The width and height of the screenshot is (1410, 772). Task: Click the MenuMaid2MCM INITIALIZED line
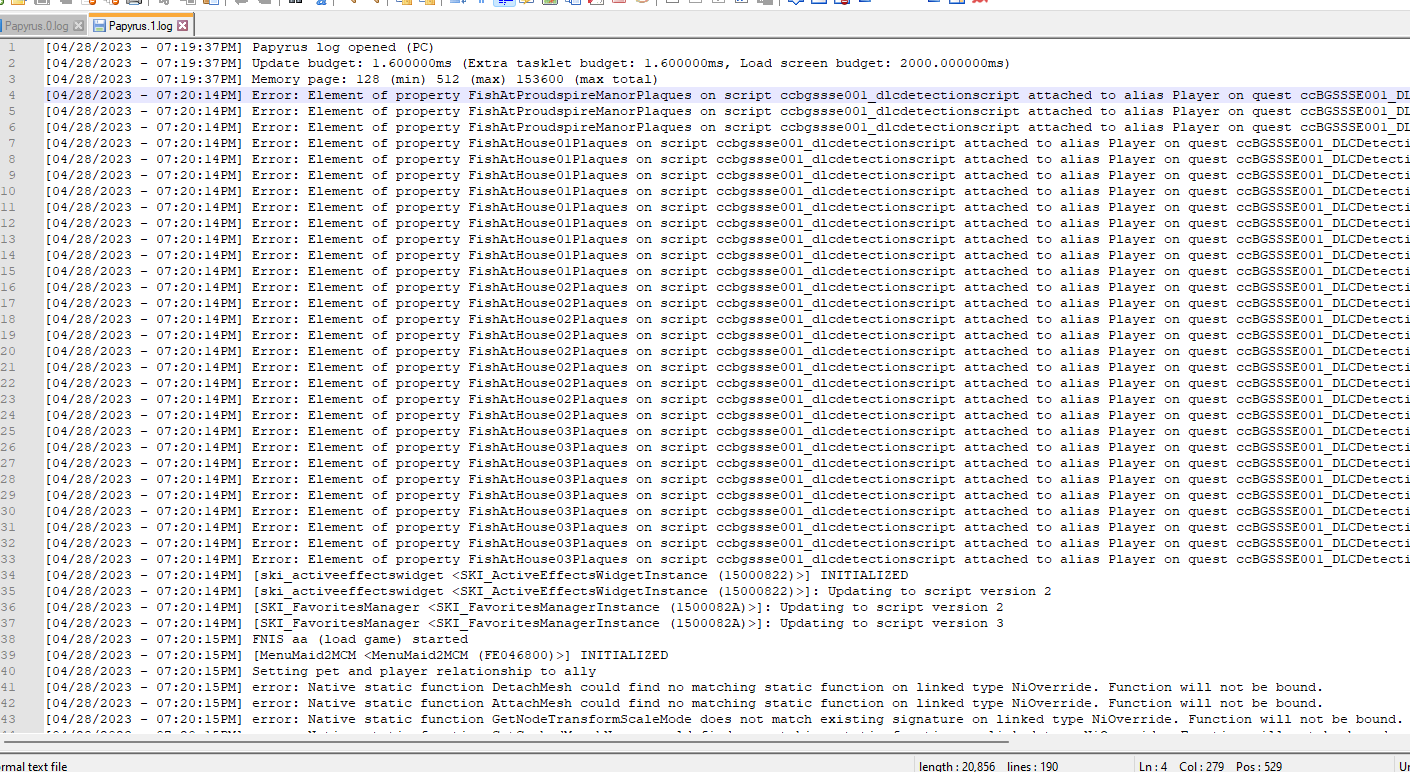[x=356, y=655]
